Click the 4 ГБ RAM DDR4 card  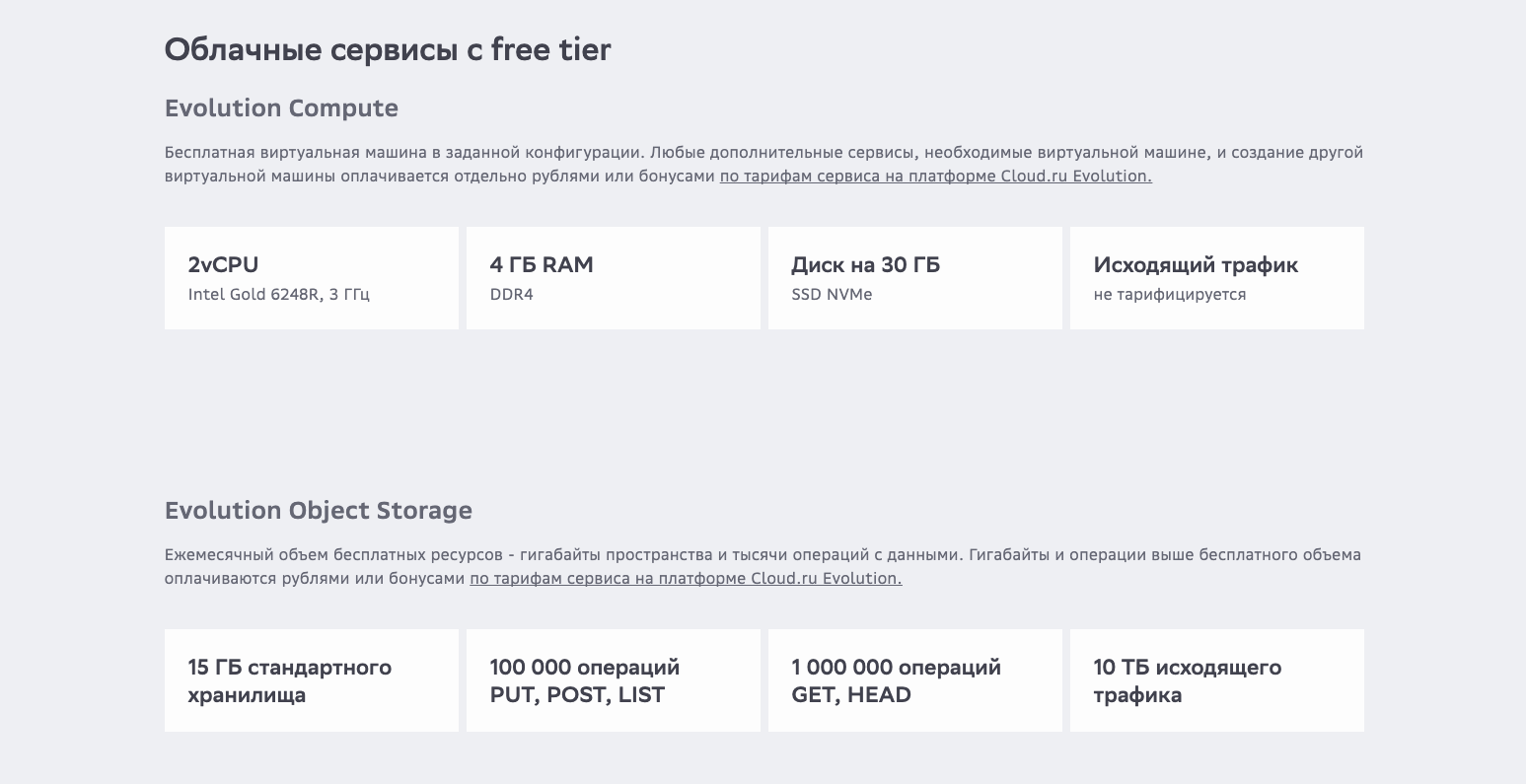(613, 277)
